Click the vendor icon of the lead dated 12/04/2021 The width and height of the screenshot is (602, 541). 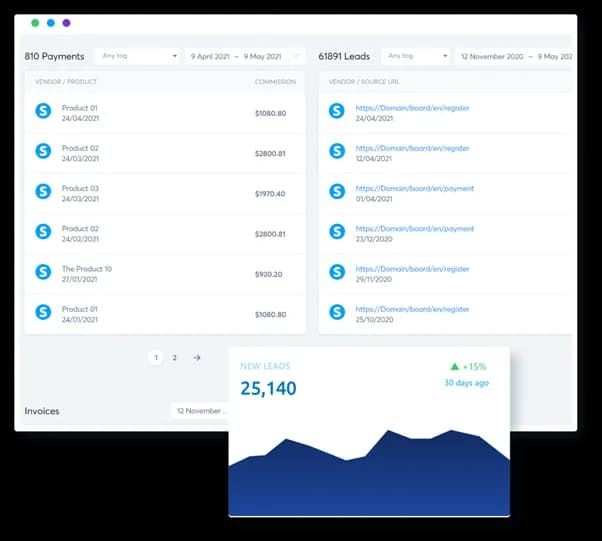point(337,151)
